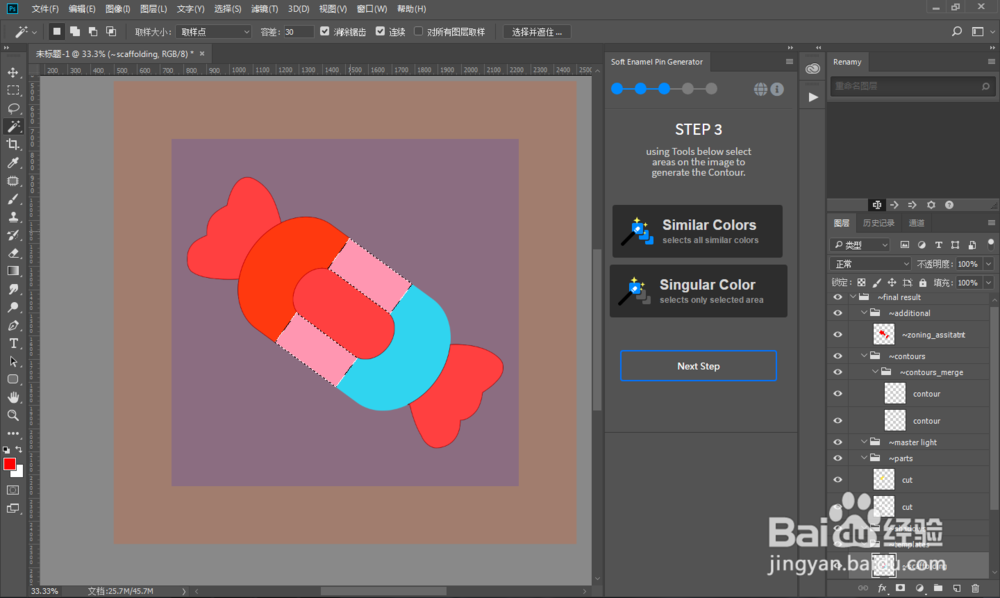Click the Creative Cloud Libraries icon
The image size is (1000, 598).
[812, 69]
